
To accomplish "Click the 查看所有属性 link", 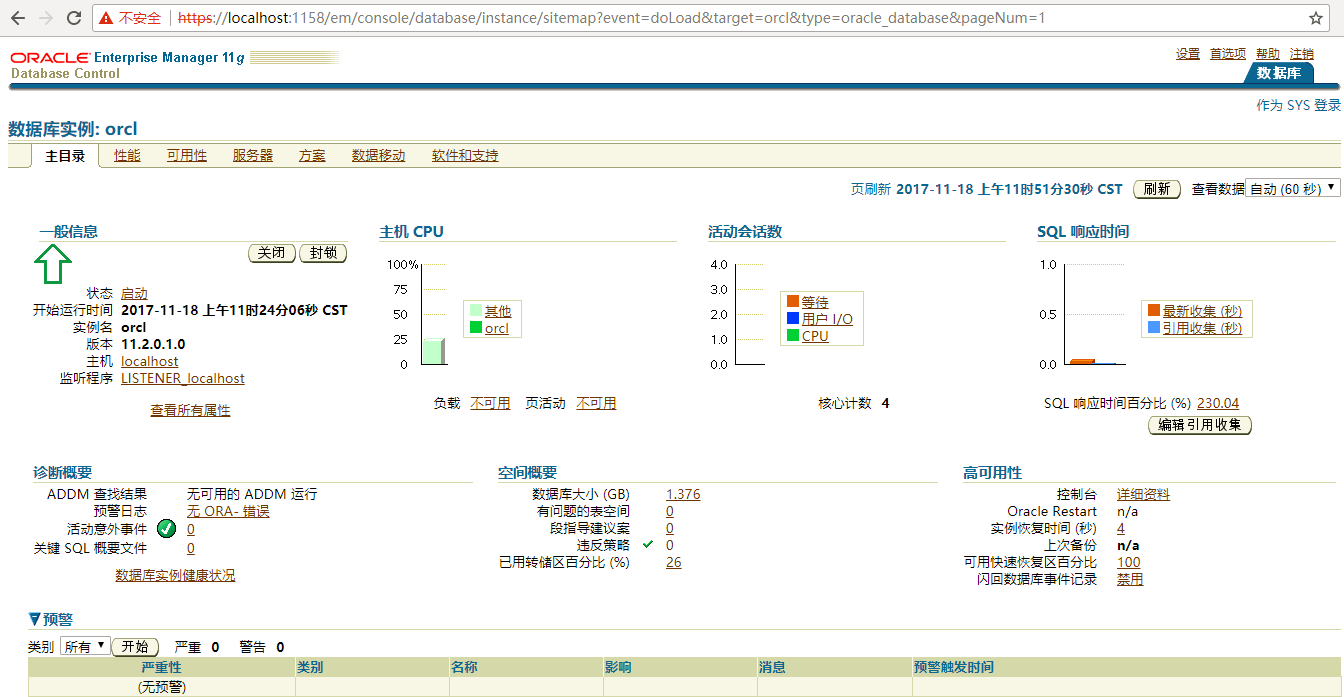I will click(x=190, y=410).
